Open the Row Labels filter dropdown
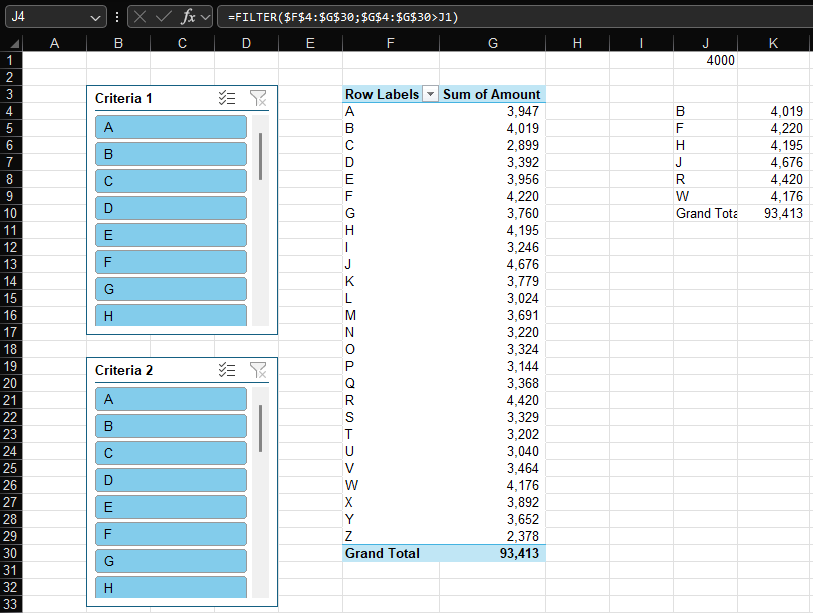This screenshot has height=613, width=813. click(x=430, y=94)
